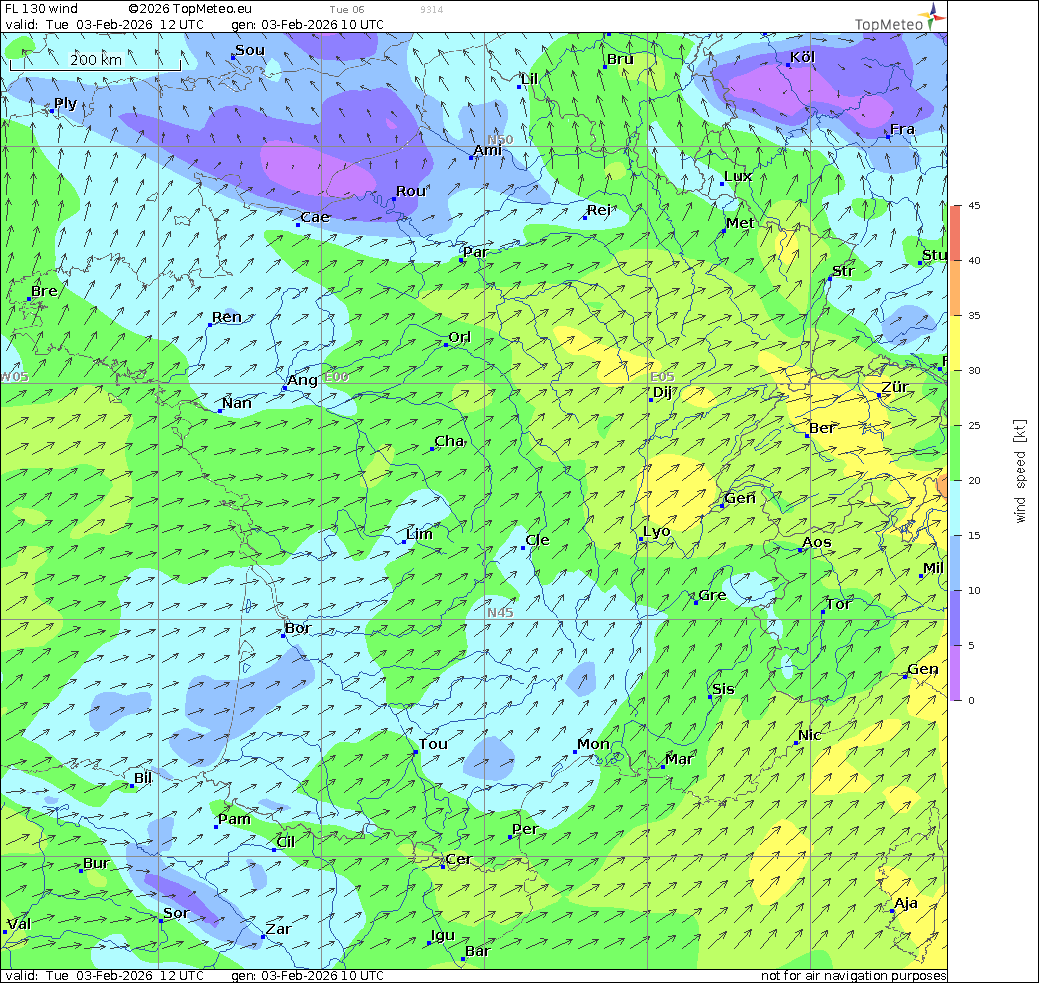The width and height of the screenshot is (1039, 983).
Task: Click the TopMeteo logo
Action: [x=898, y=17]
